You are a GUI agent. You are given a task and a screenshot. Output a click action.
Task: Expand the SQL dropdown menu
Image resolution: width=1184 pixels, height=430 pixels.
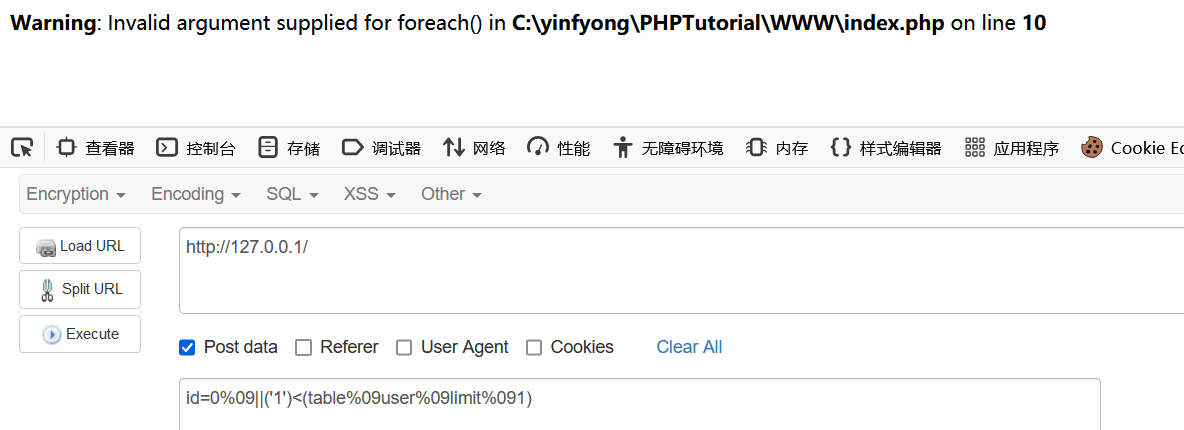[x=292, y=194]
